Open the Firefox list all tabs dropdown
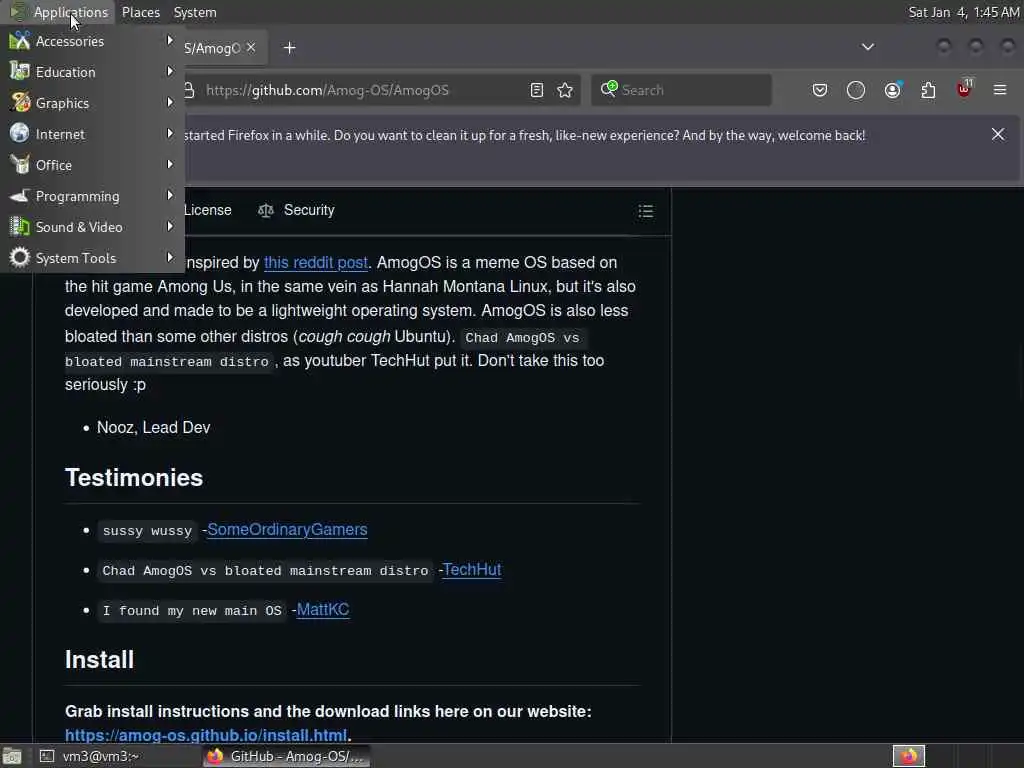 (x=867, y=47)
